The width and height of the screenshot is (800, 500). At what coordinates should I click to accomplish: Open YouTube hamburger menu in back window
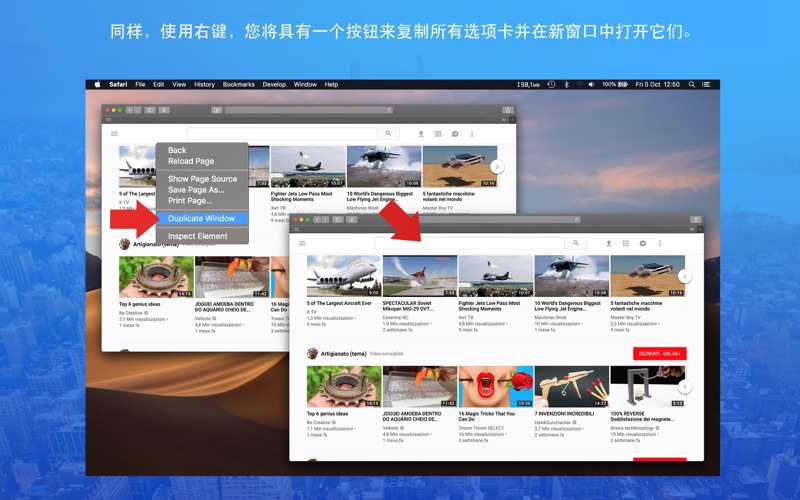[x=114, y=134]
